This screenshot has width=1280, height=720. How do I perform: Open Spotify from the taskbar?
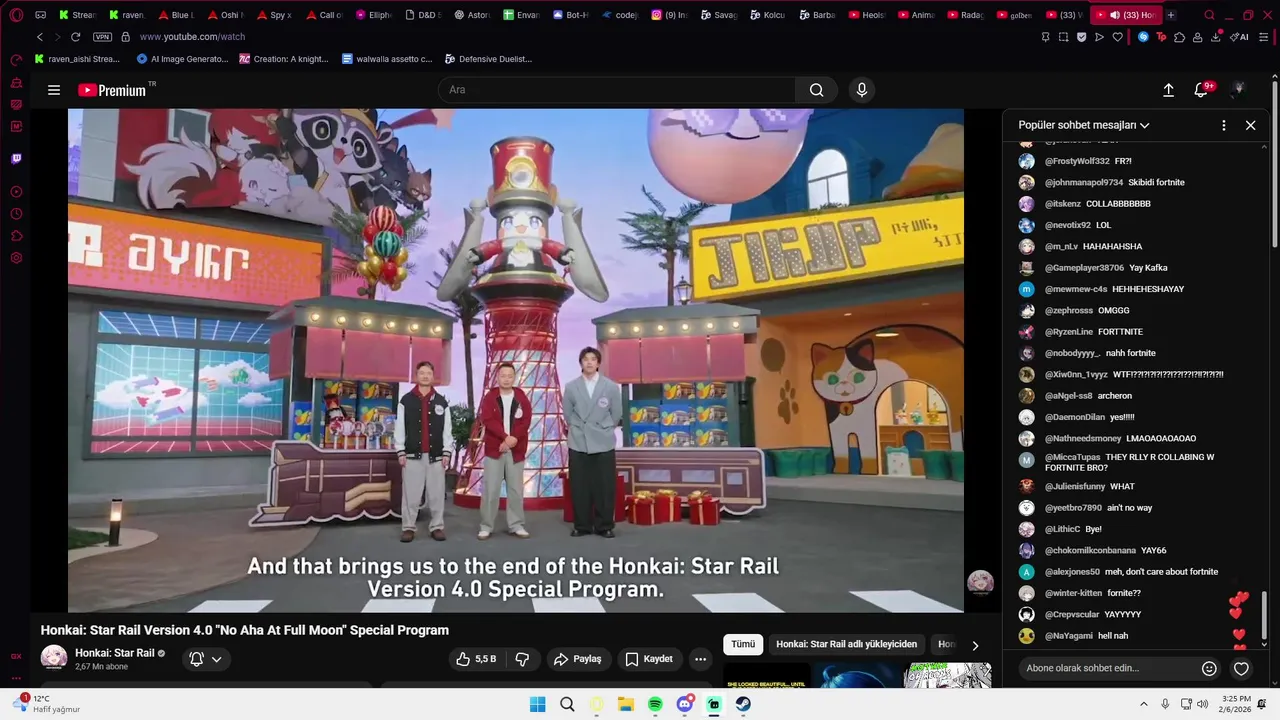(655, 704)
